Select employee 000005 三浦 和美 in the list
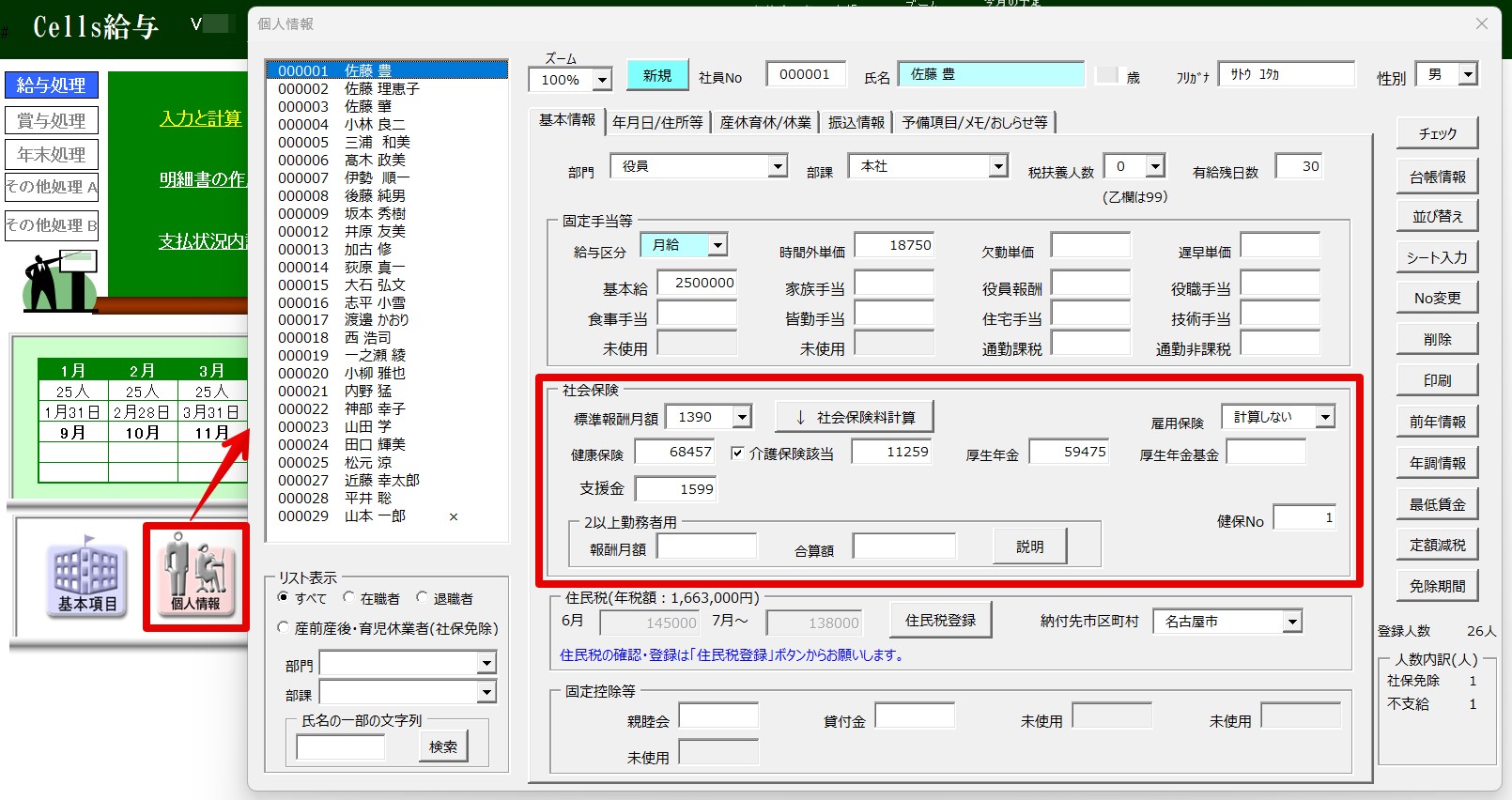The image size is (1512, 800). click(x=387, y=142)
